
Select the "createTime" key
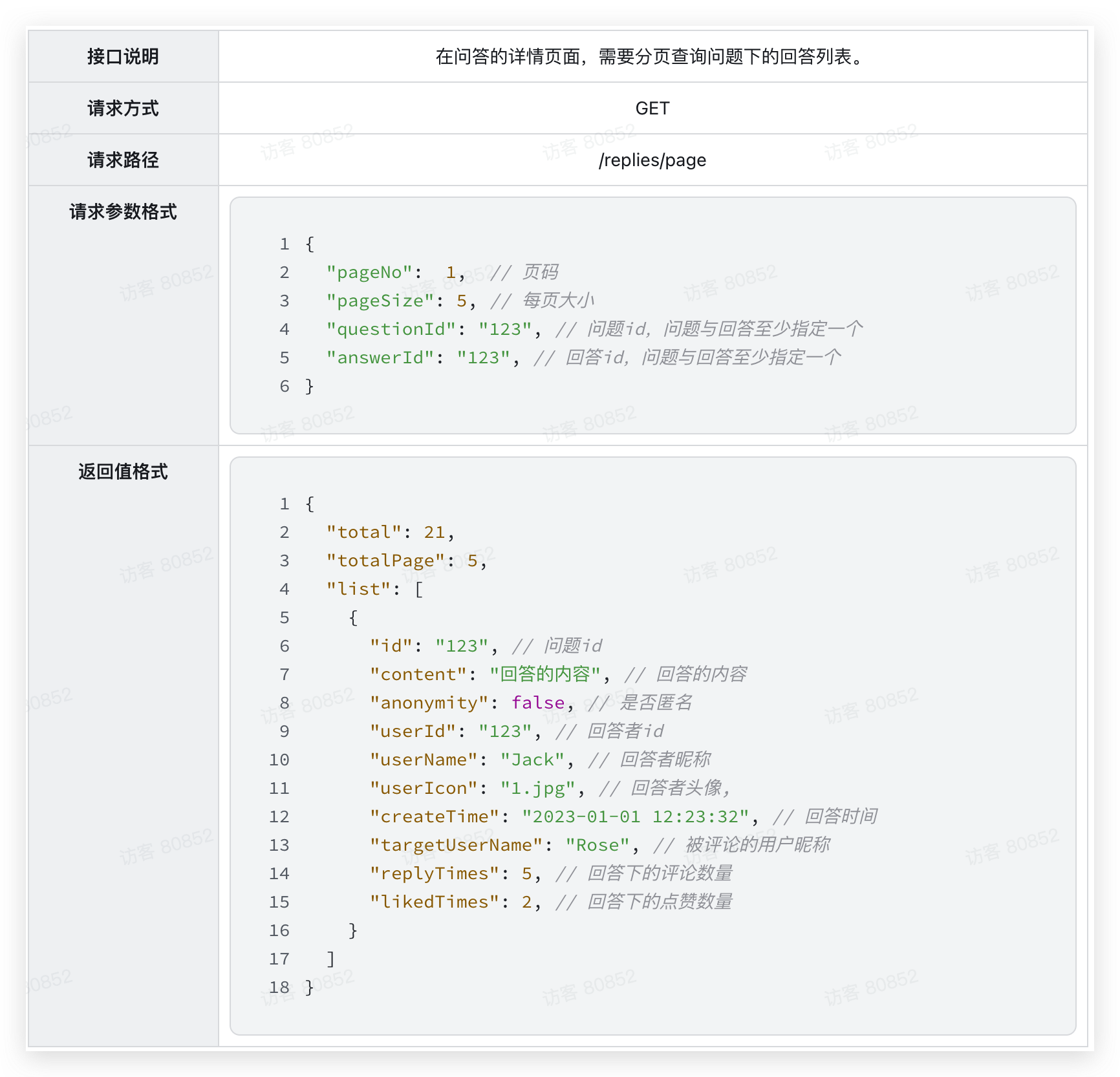(435, 816)
